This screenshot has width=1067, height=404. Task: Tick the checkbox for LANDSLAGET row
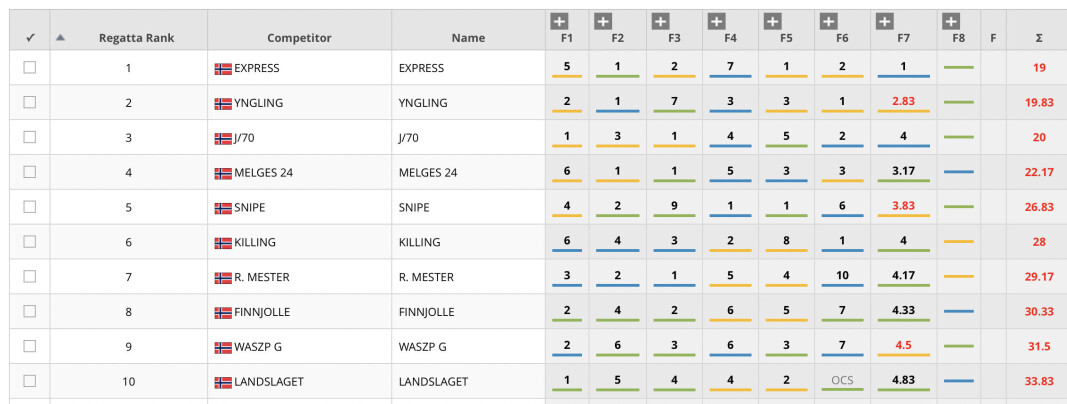pyautogui.click(x=29, y=381)
